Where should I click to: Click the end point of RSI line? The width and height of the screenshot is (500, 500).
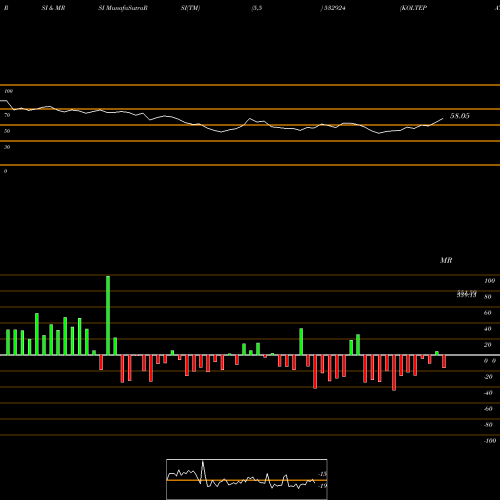(443, 118)
